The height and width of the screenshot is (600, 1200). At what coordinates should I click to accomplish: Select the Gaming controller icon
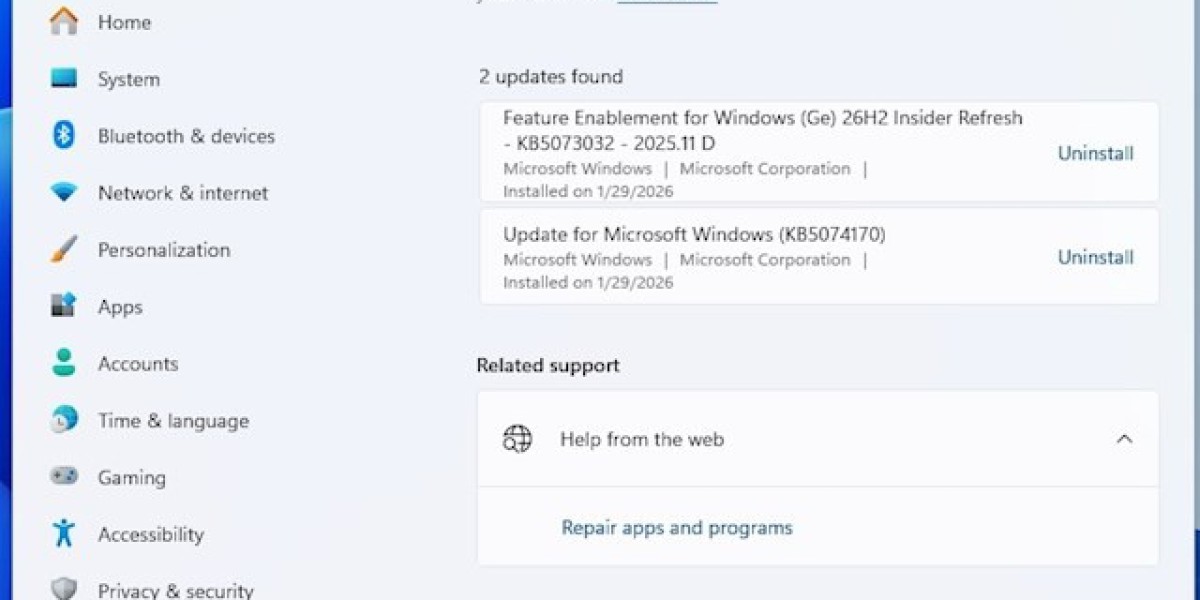64,477
